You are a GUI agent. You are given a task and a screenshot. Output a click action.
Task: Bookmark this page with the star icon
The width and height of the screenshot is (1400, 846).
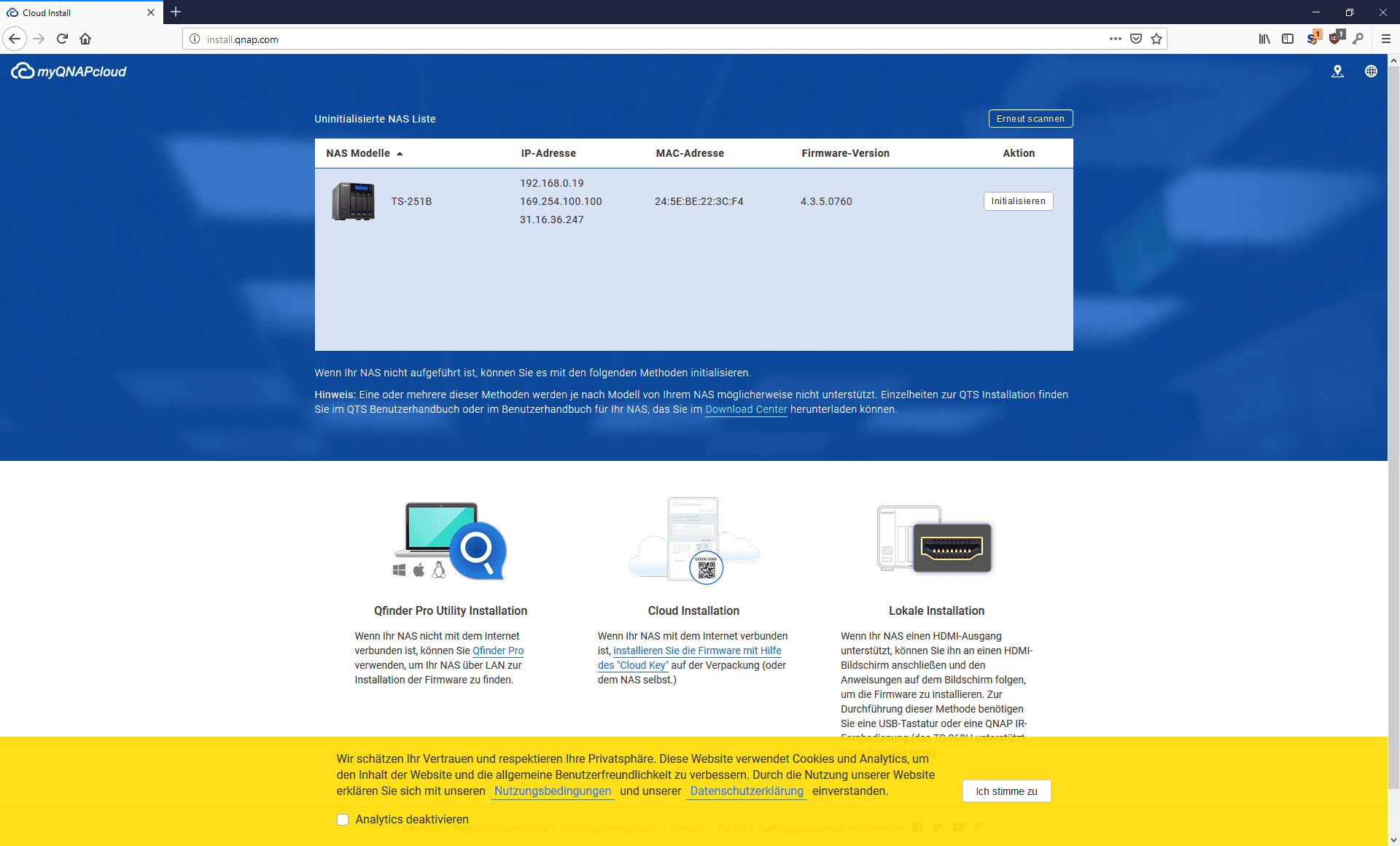[x=1156, y=39]
